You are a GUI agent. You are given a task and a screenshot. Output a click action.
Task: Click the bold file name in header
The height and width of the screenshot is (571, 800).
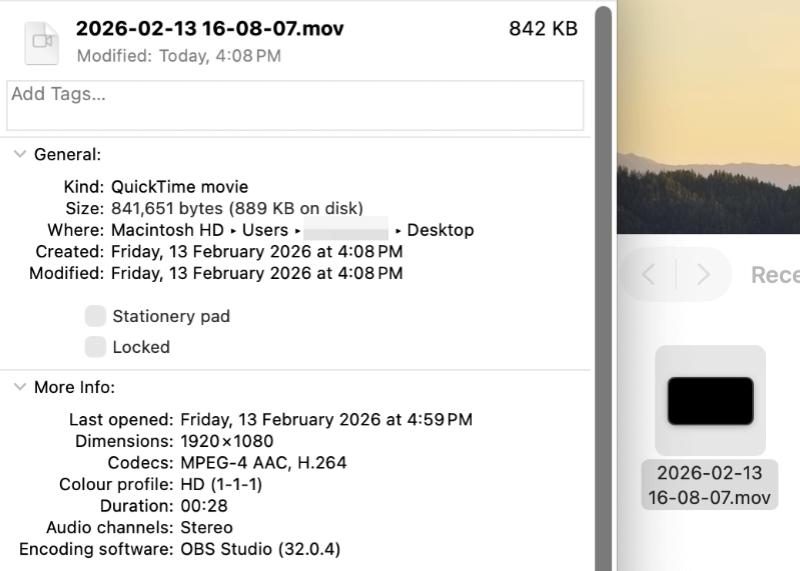click(210, 29)
